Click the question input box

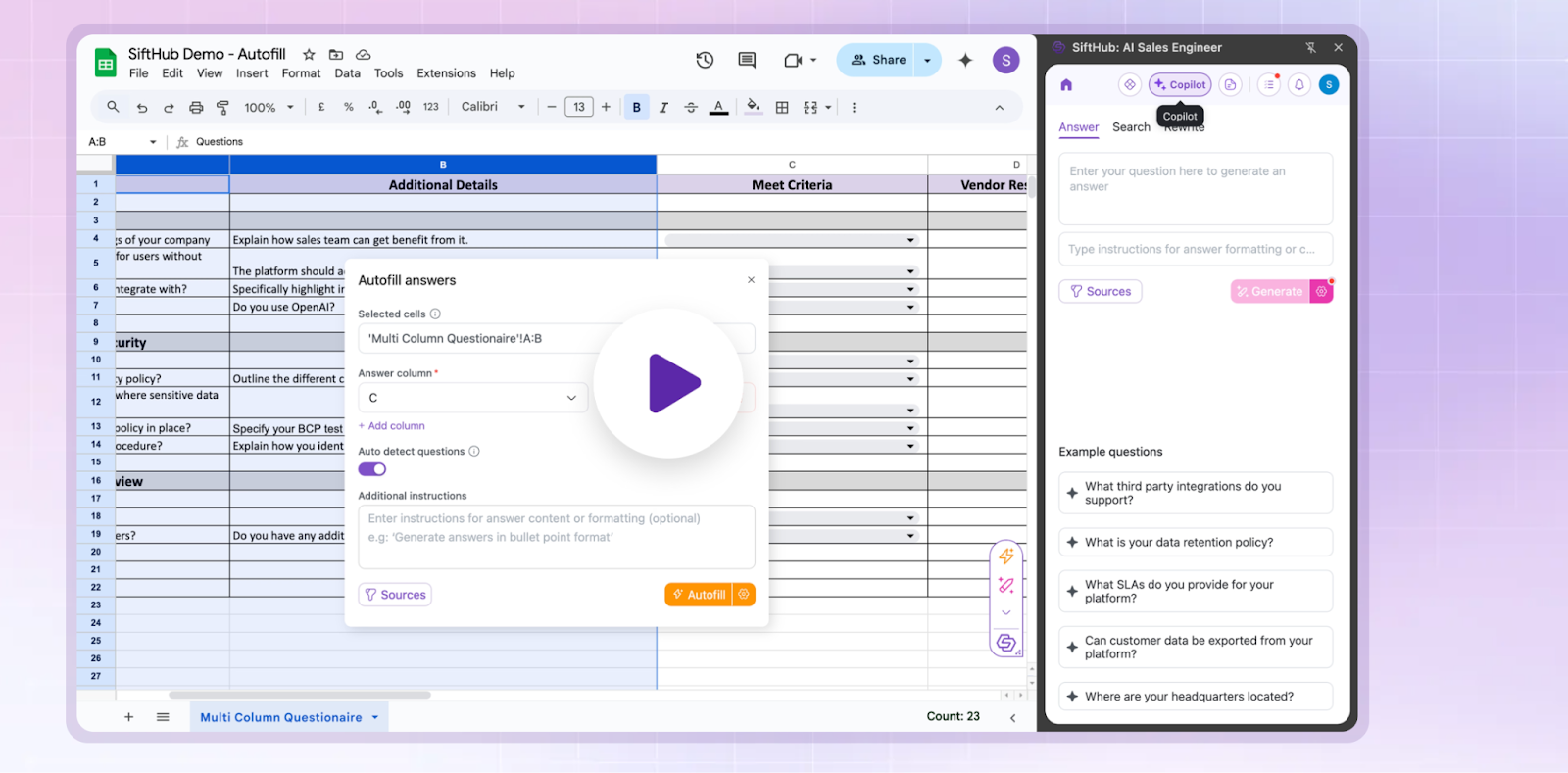pos(1196,188)
